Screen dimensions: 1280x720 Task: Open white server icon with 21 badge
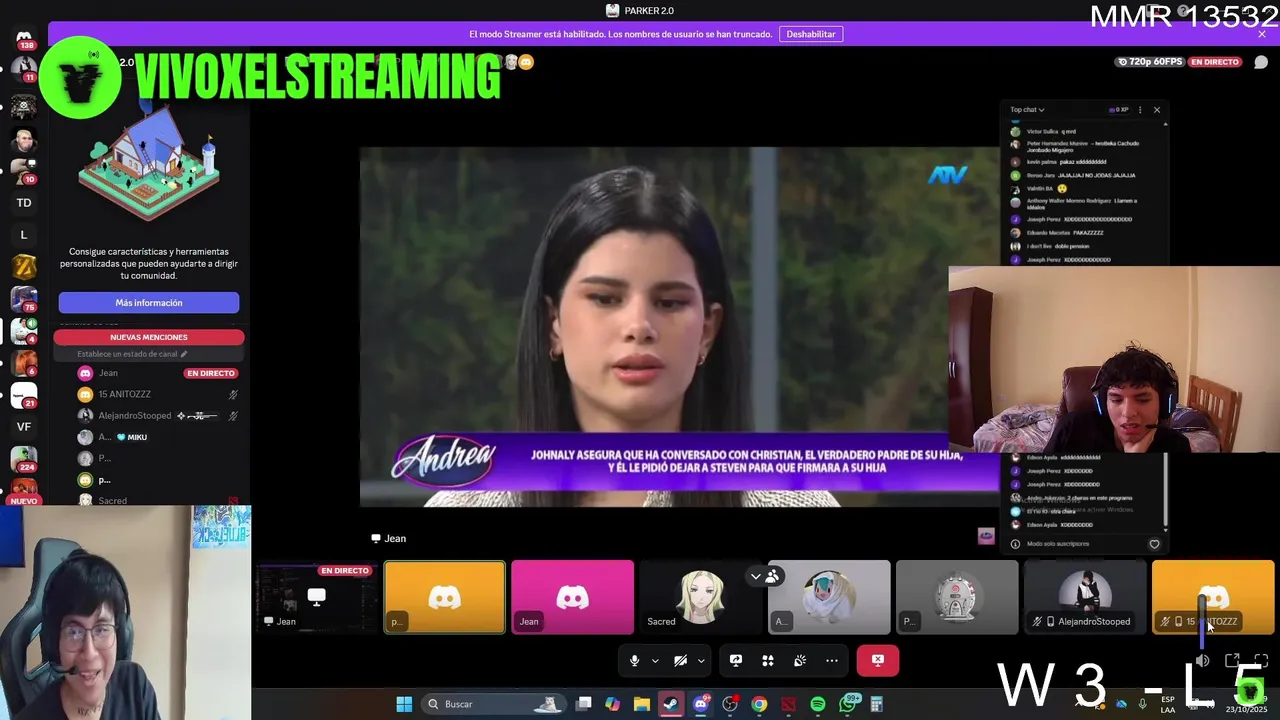pyautogui.click(x=24, y=395)
